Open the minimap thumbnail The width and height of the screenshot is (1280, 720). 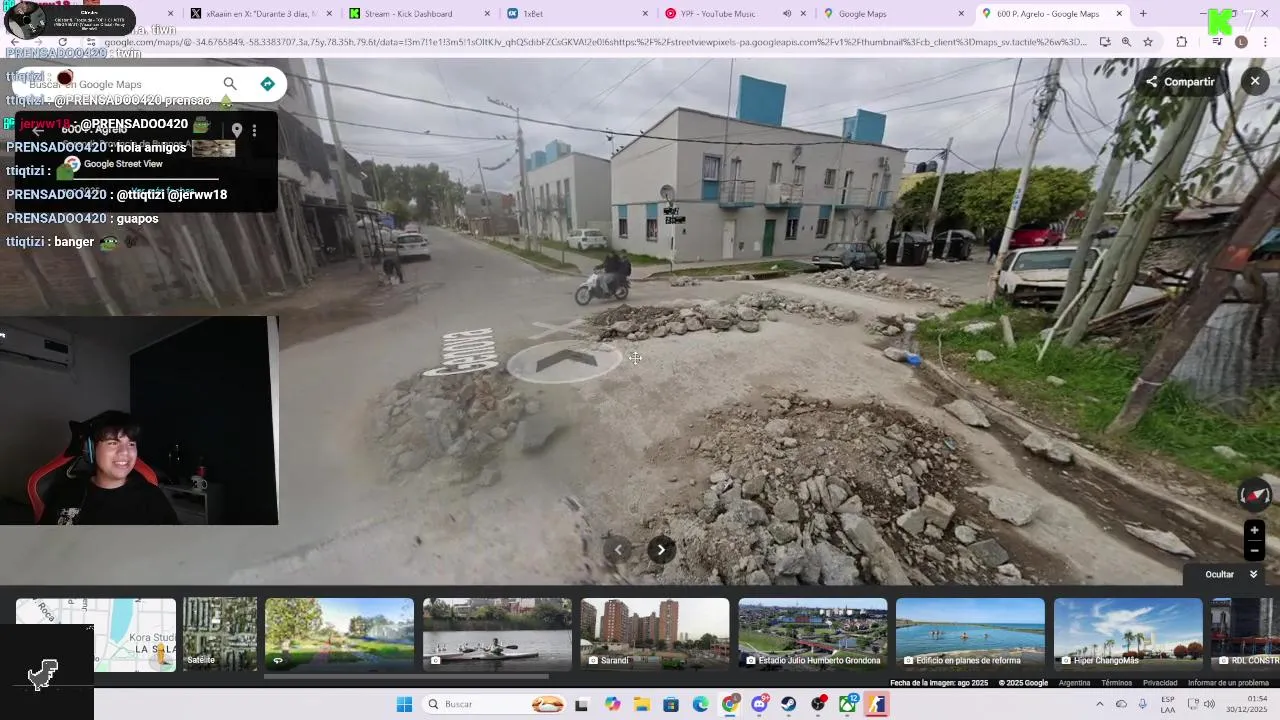(x=96, y=634)
